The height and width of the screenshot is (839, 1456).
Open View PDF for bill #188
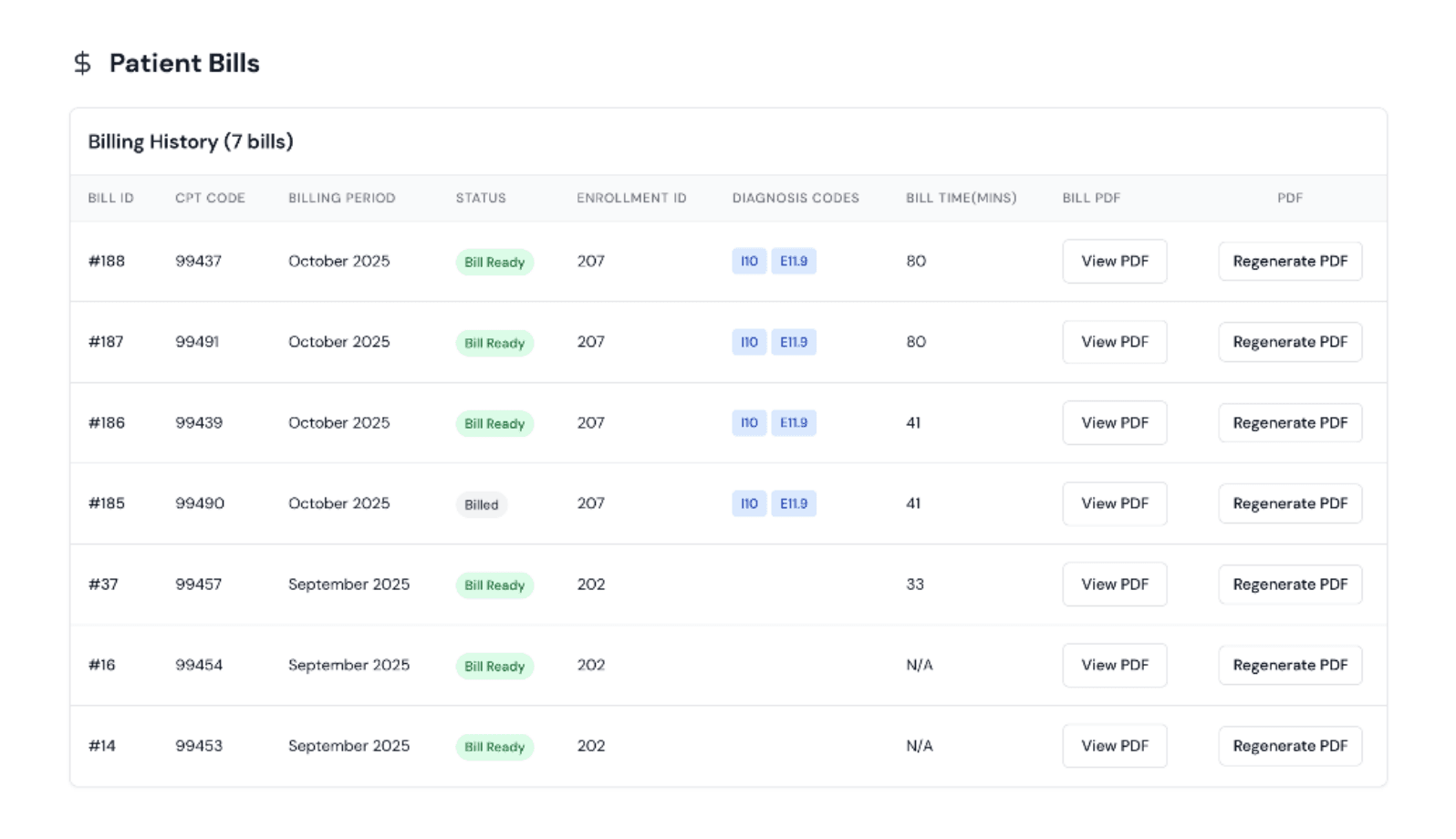[1114, 262]
